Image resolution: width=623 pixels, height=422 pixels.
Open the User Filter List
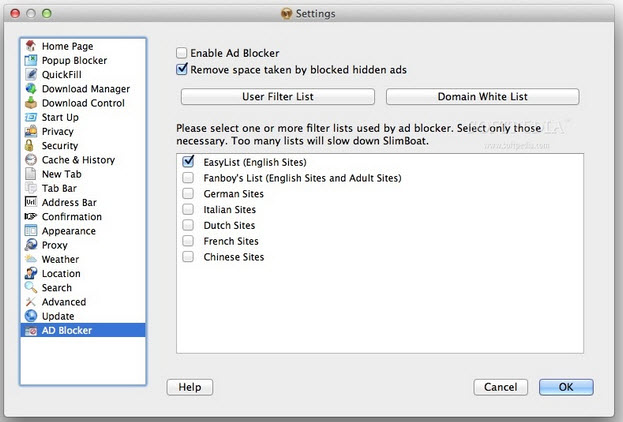(278, 97)
